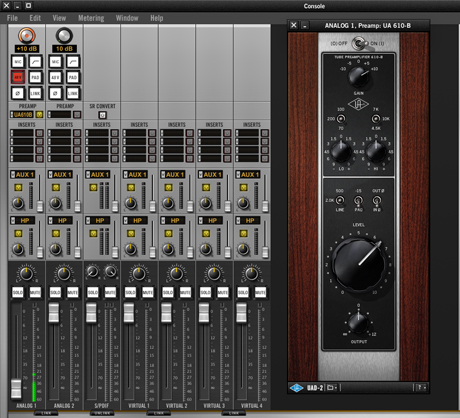This screenshot has width=460, height=418.
Task: Enable 48V phantom power on Analog 2
Action: tap(55, 77)
